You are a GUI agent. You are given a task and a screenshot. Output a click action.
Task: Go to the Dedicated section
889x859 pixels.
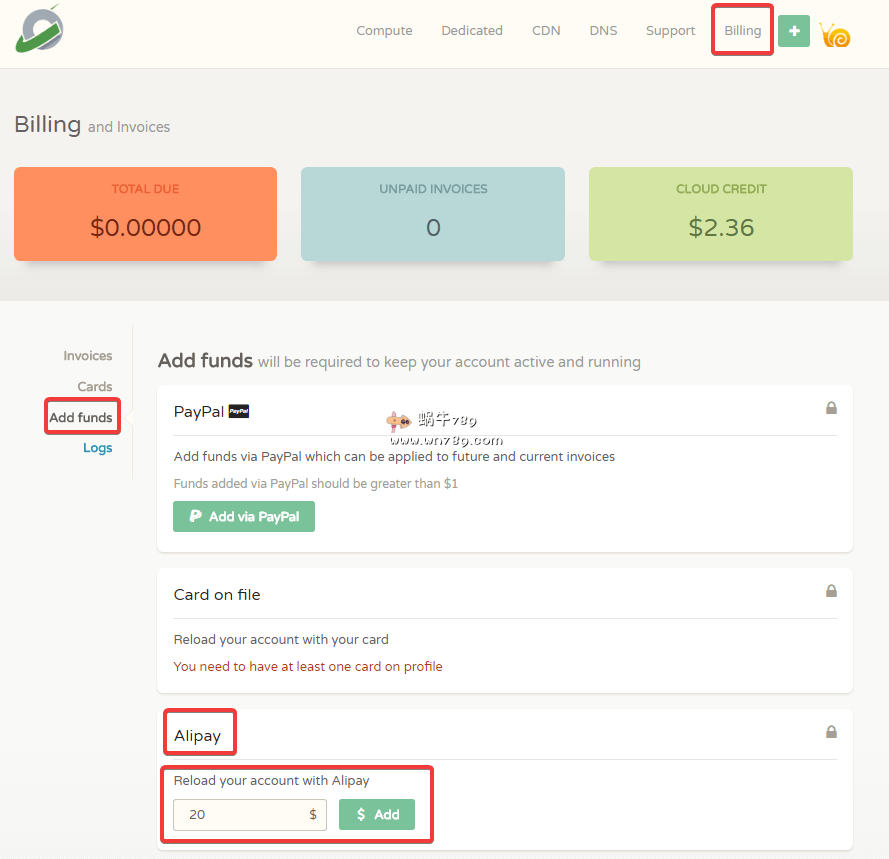pyautogui.click(x=472, y=31)
